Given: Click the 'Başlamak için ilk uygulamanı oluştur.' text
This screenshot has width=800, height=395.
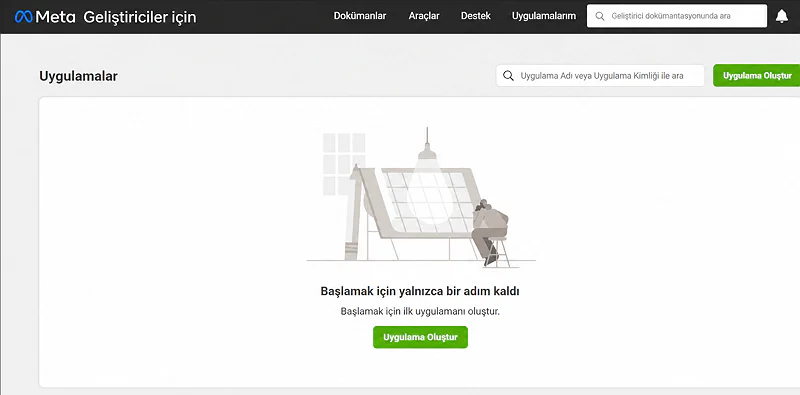Looking at the screenshot, I should pos(420,311).
